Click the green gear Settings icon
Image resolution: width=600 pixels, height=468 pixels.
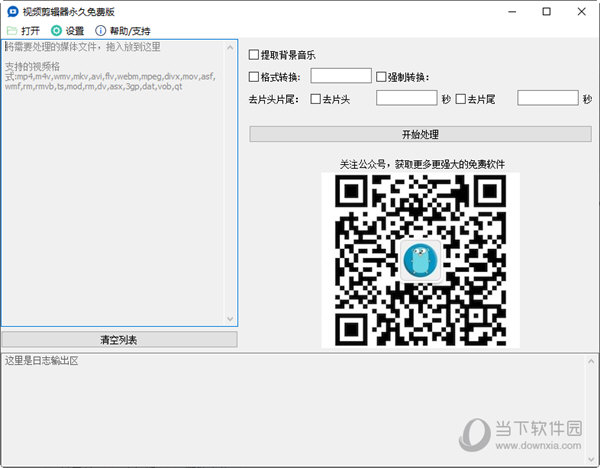pos(56,31)
